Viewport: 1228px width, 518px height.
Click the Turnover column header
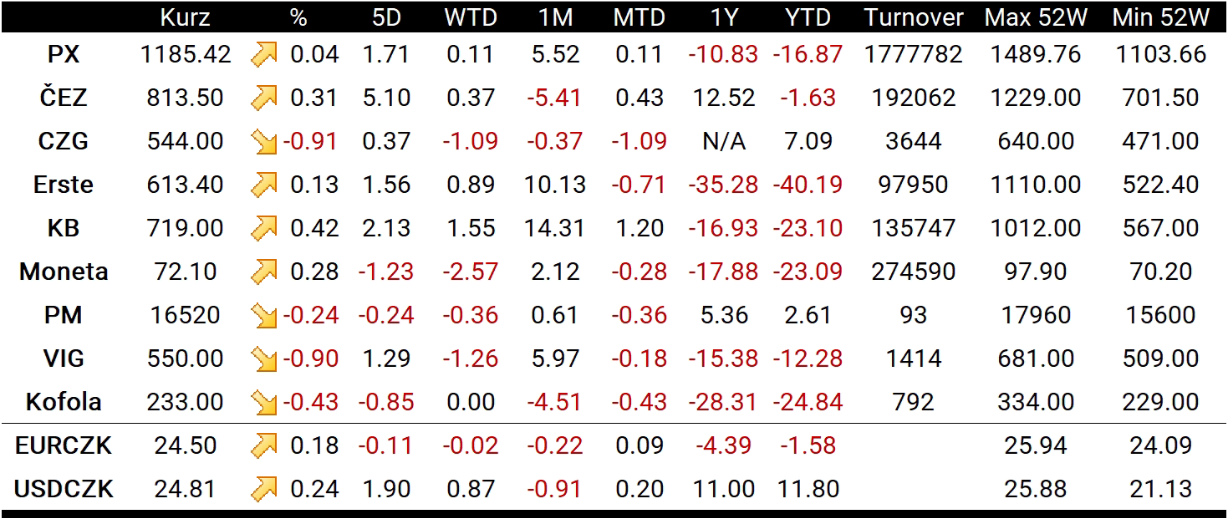click(x=914, y=17)
